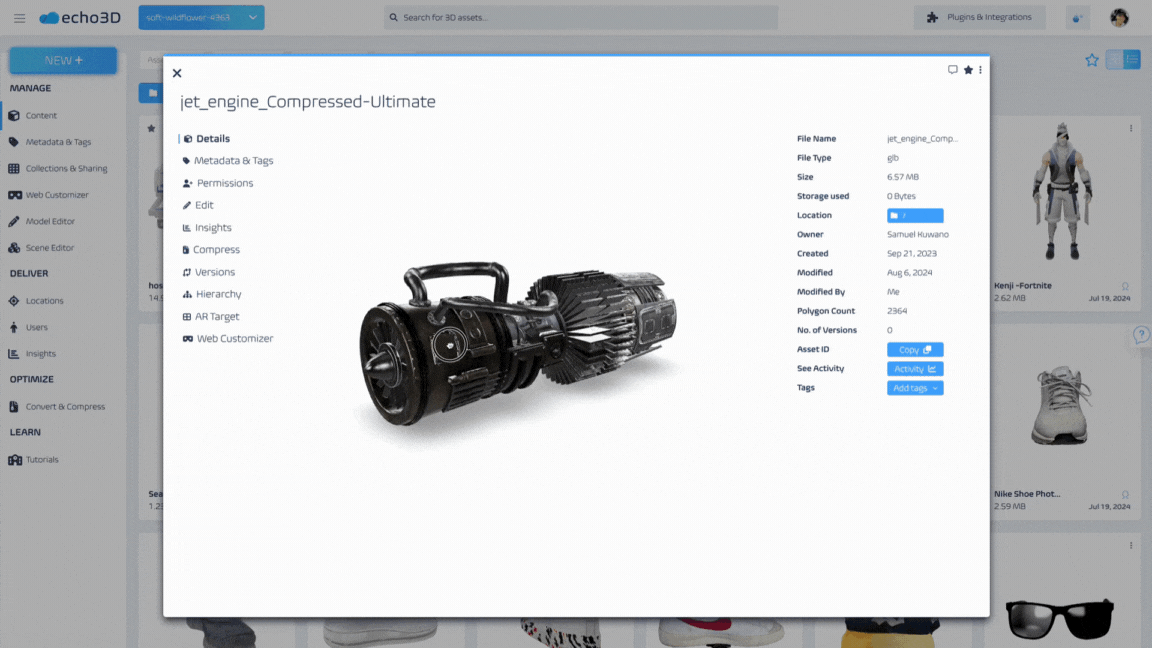The height and width of the screenshot is (648, 1152).
Task: Select the Hierarchy panel in the modal
Action: coord(217,294)
